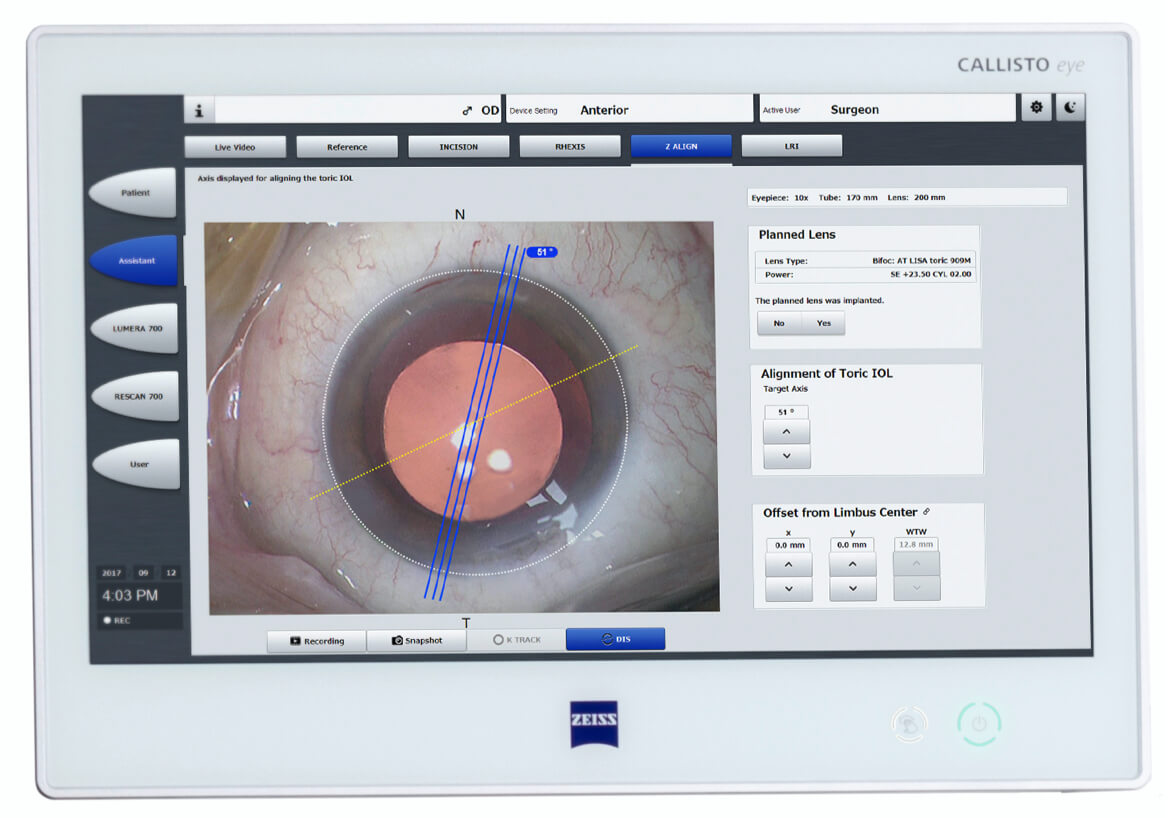The image size is (1168, 818).
Task: Click the 51° Target Axis value field
Action: [x=787, y=411]
